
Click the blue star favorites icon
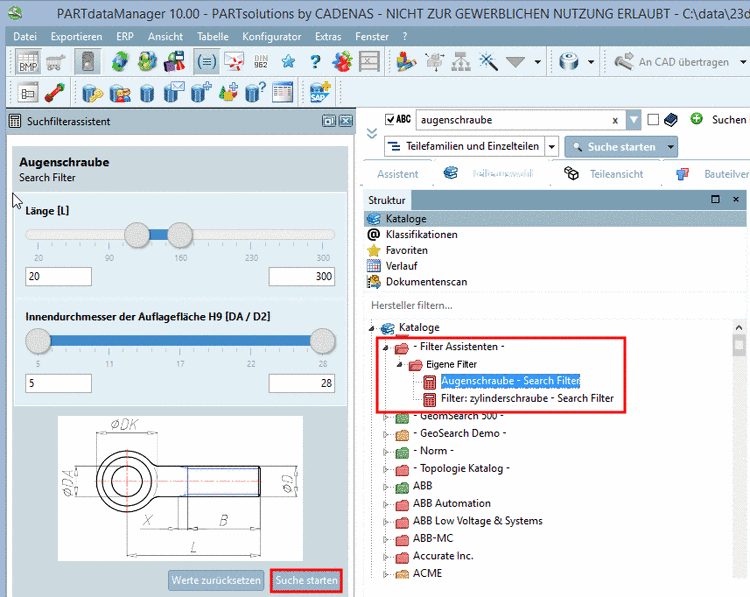tap(288, 62)
